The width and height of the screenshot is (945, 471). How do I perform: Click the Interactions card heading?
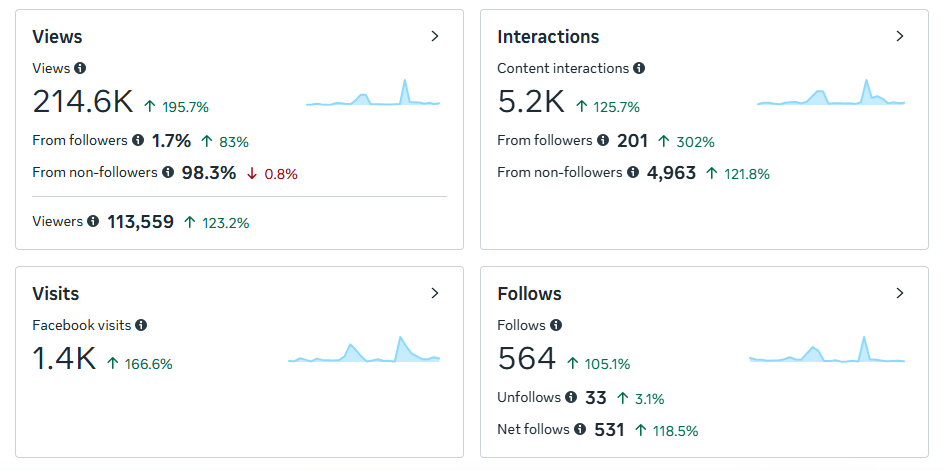click(548, 37)
